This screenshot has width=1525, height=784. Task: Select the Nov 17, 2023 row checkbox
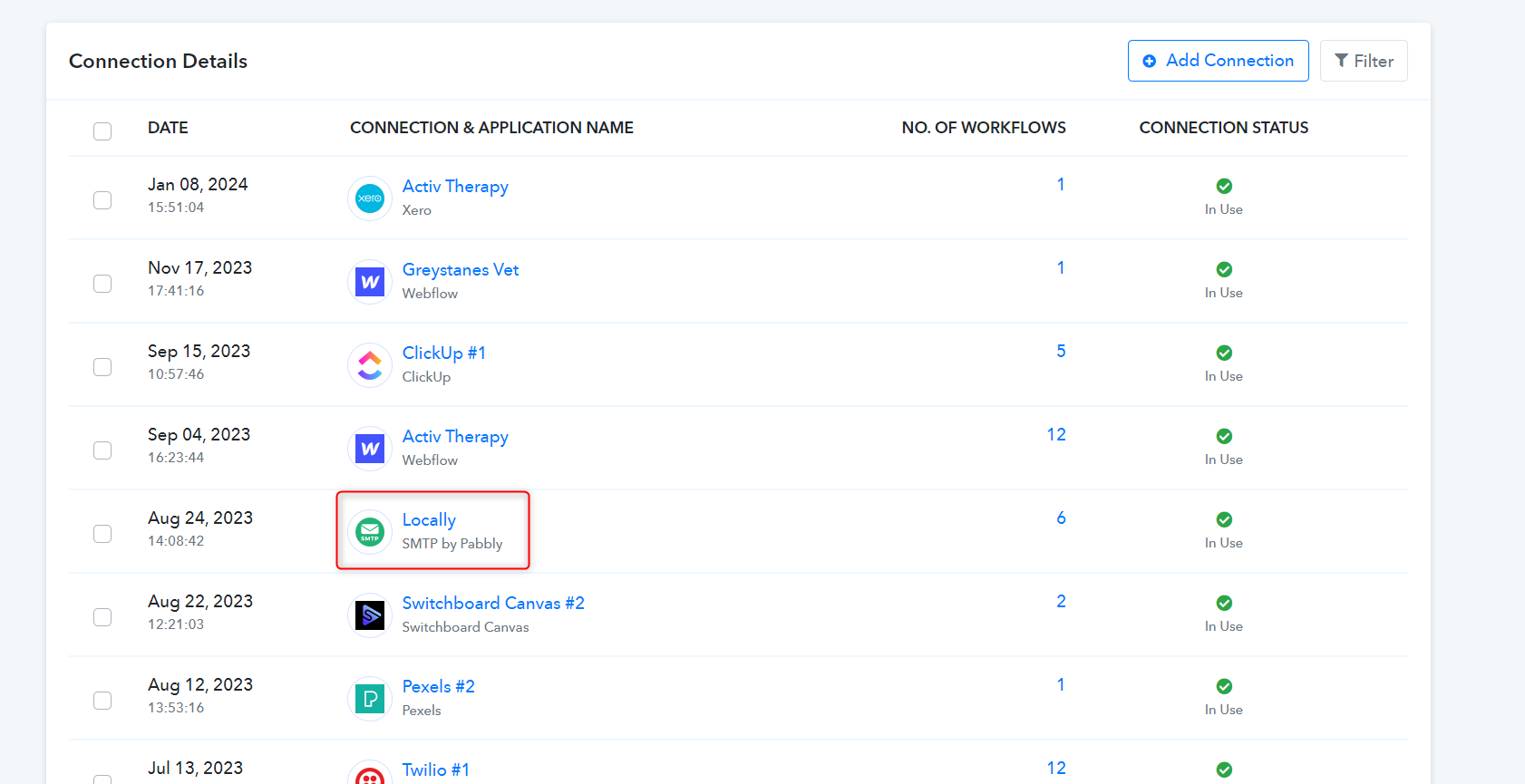tap(102, 284)
